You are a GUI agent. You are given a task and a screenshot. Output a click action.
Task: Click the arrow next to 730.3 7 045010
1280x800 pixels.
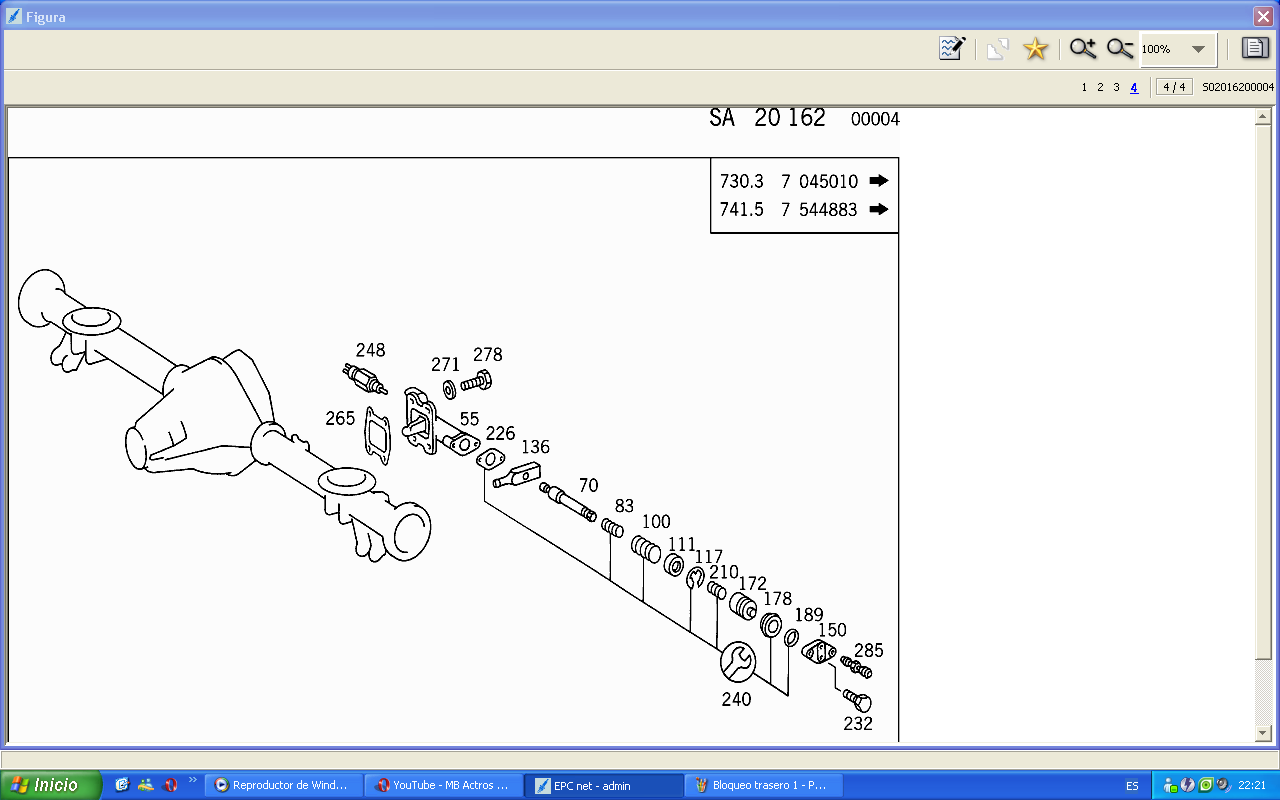(878, 181)
